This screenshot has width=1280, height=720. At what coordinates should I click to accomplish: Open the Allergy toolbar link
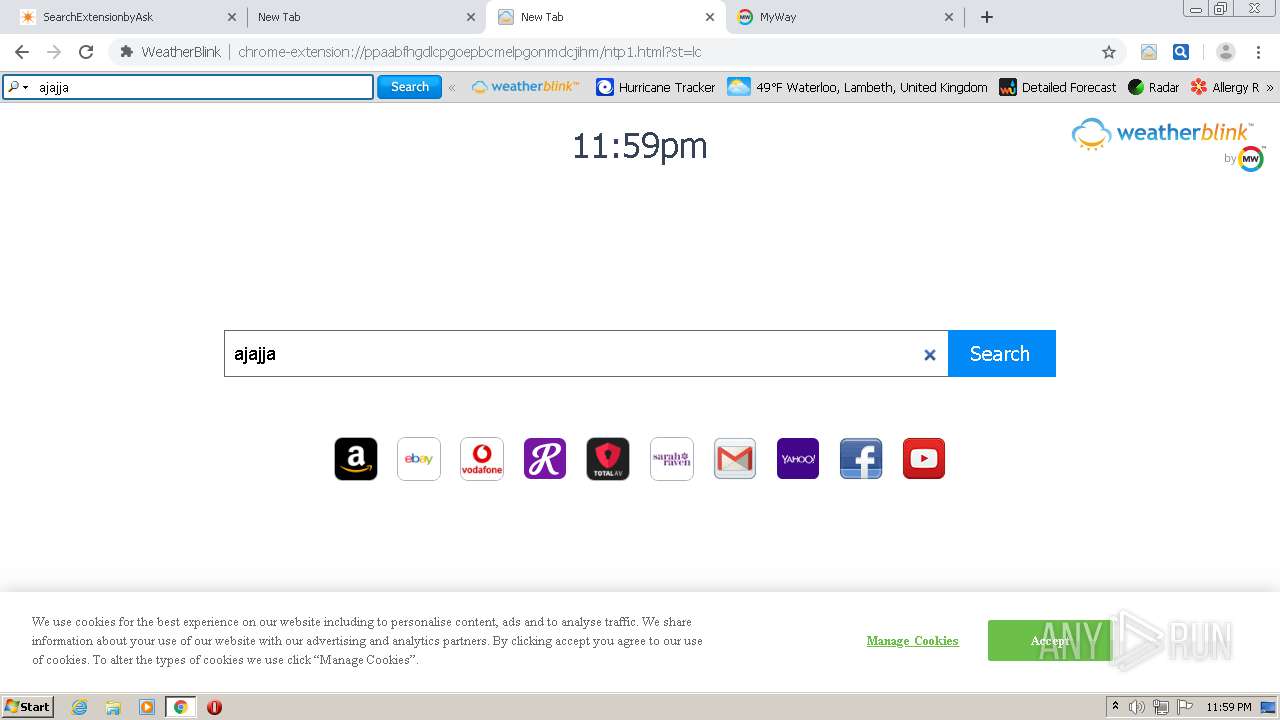(1225, 87)
